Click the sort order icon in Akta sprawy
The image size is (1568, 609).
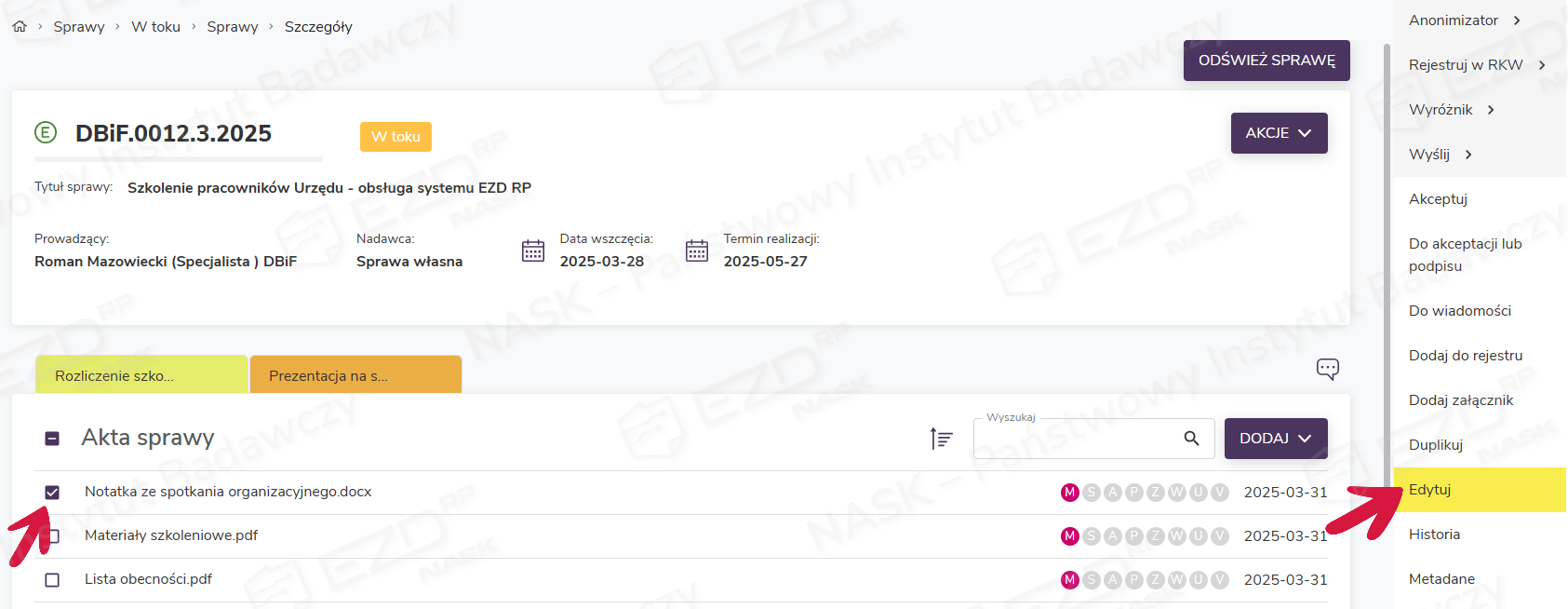pos(941,439)
